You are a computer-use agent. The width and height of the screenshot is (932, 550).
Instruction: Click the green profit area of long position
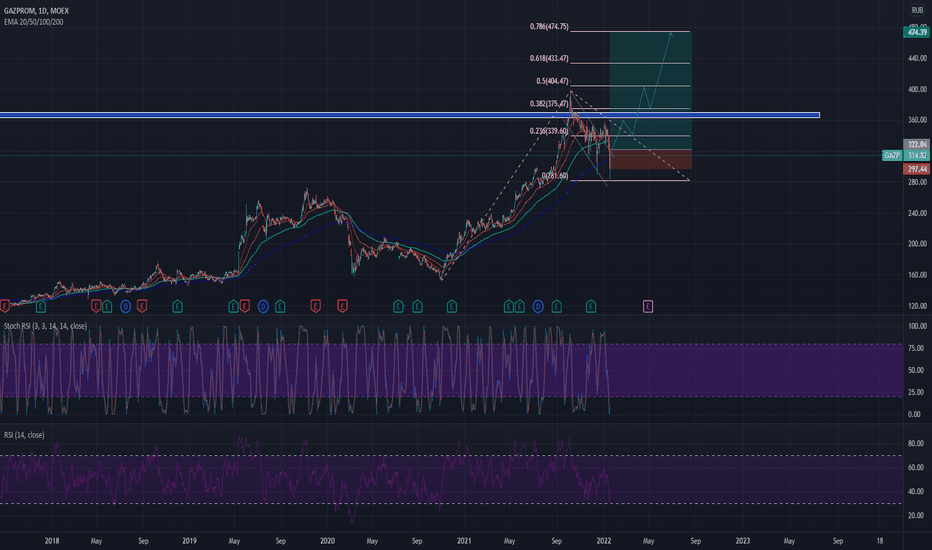pyautogui.click(x=650, y=90)
